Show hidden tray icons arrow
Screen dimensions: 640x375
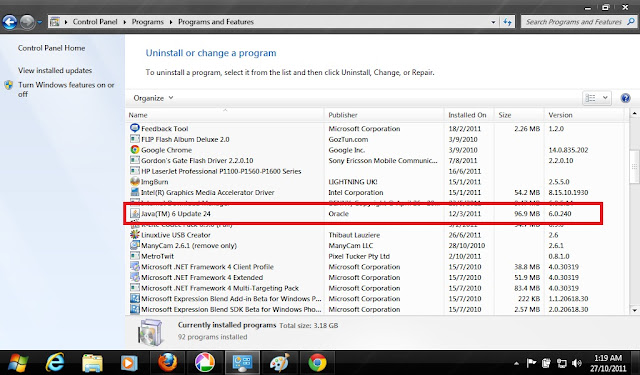pos(517,363)
